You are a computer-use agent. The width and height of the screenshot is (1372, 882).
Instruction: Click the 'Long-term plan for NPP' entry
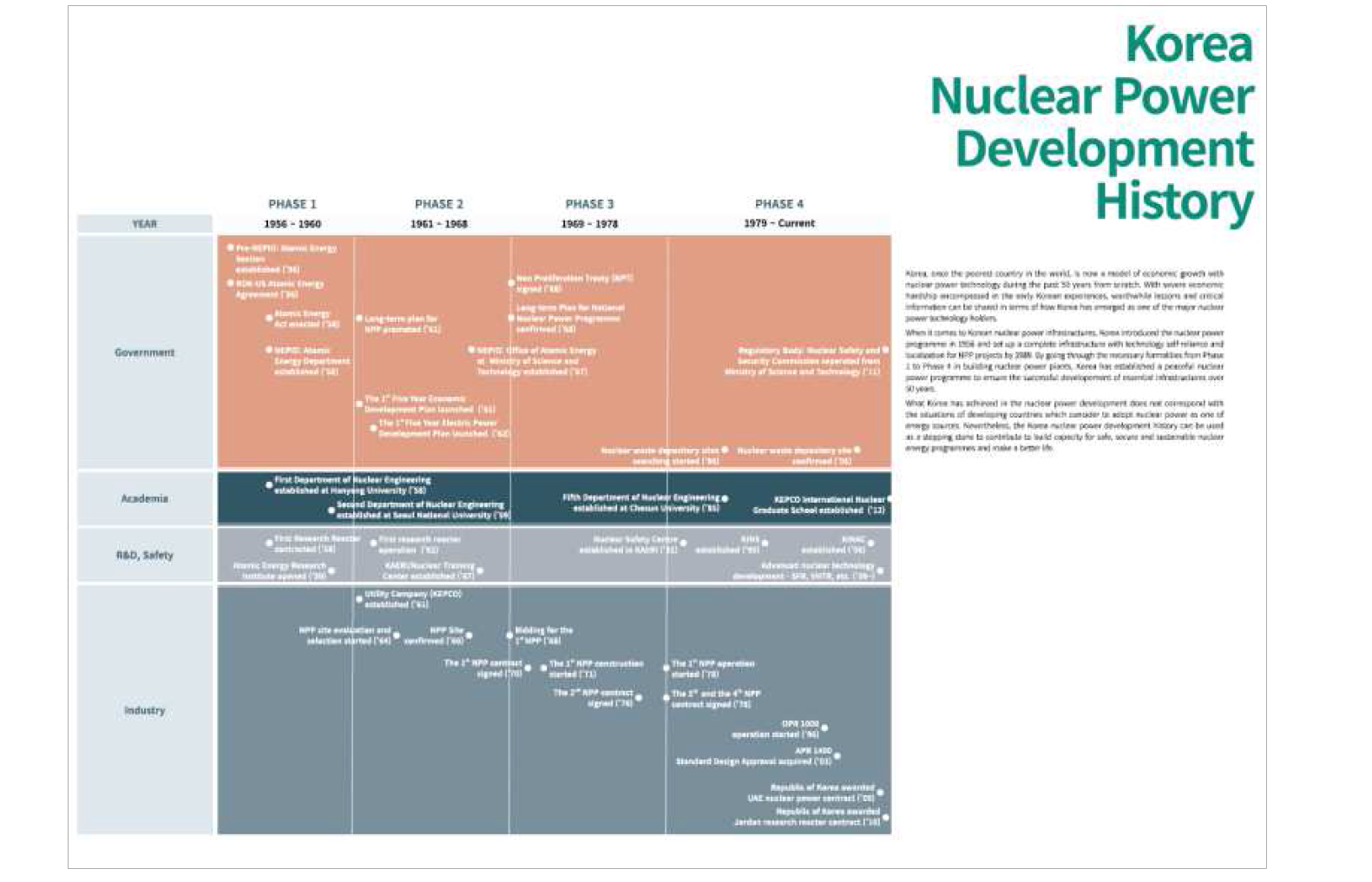point(399,324)
